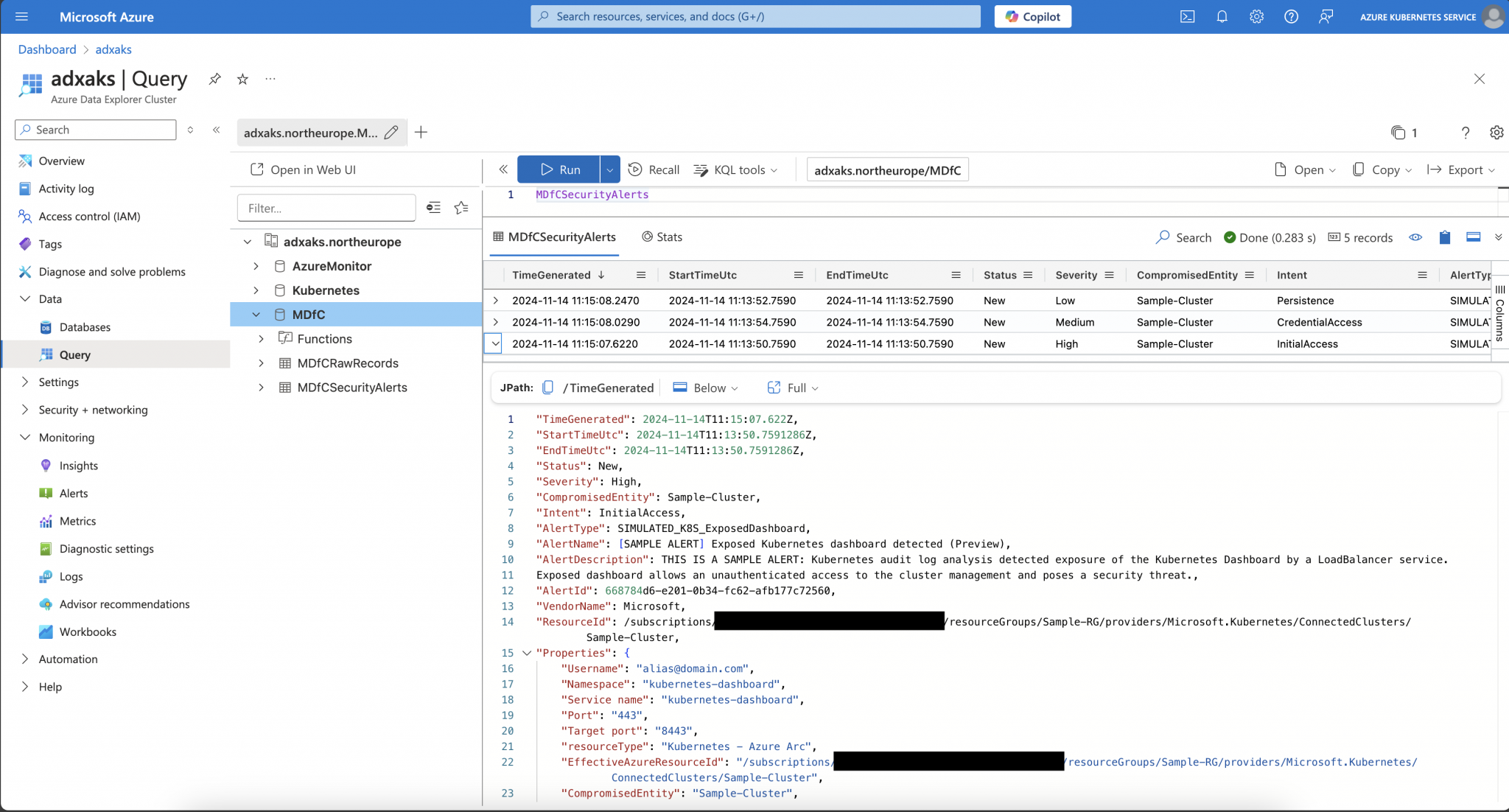The width and height of the screenshot is (1509, 812).
Task: Switch to the Stats tab
Action: click(x=662, y=237)
